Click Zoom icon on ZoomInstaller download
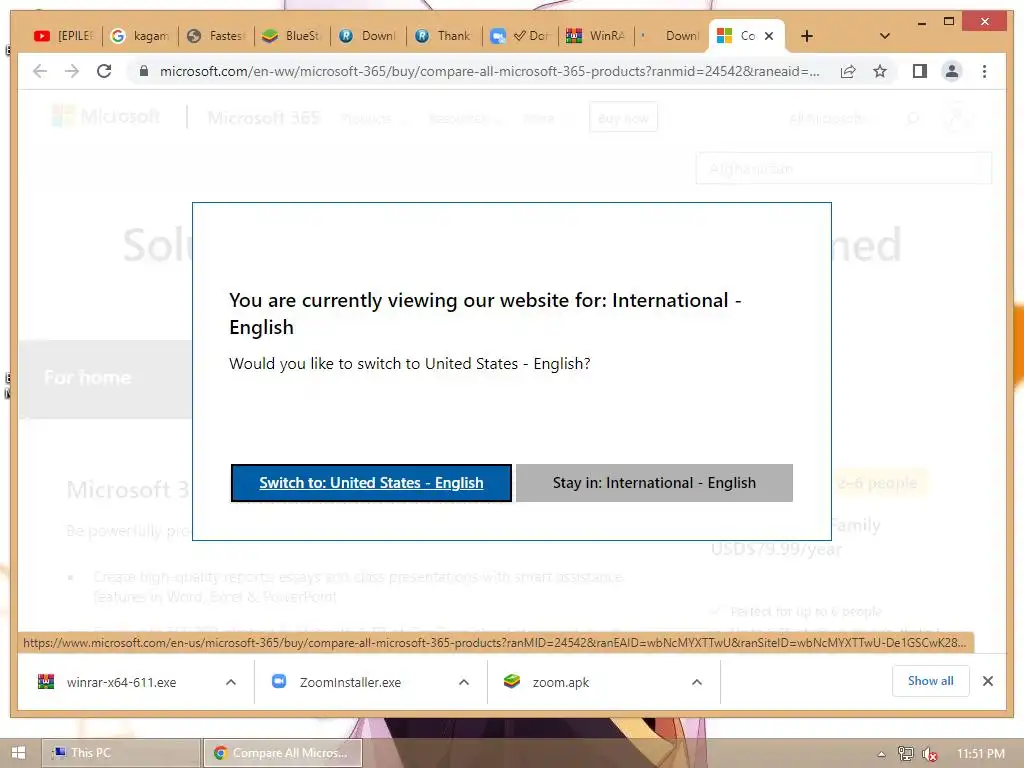 [279, 681]
